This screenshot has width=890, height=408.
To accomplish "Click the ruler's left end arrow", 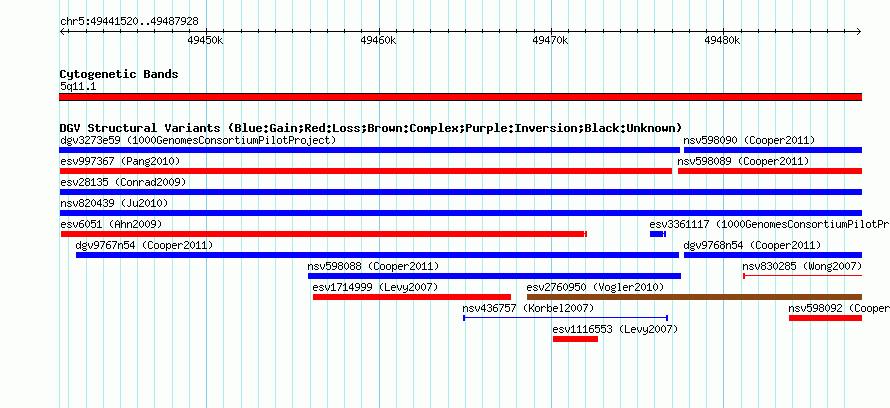I will (x=62, y=31).
